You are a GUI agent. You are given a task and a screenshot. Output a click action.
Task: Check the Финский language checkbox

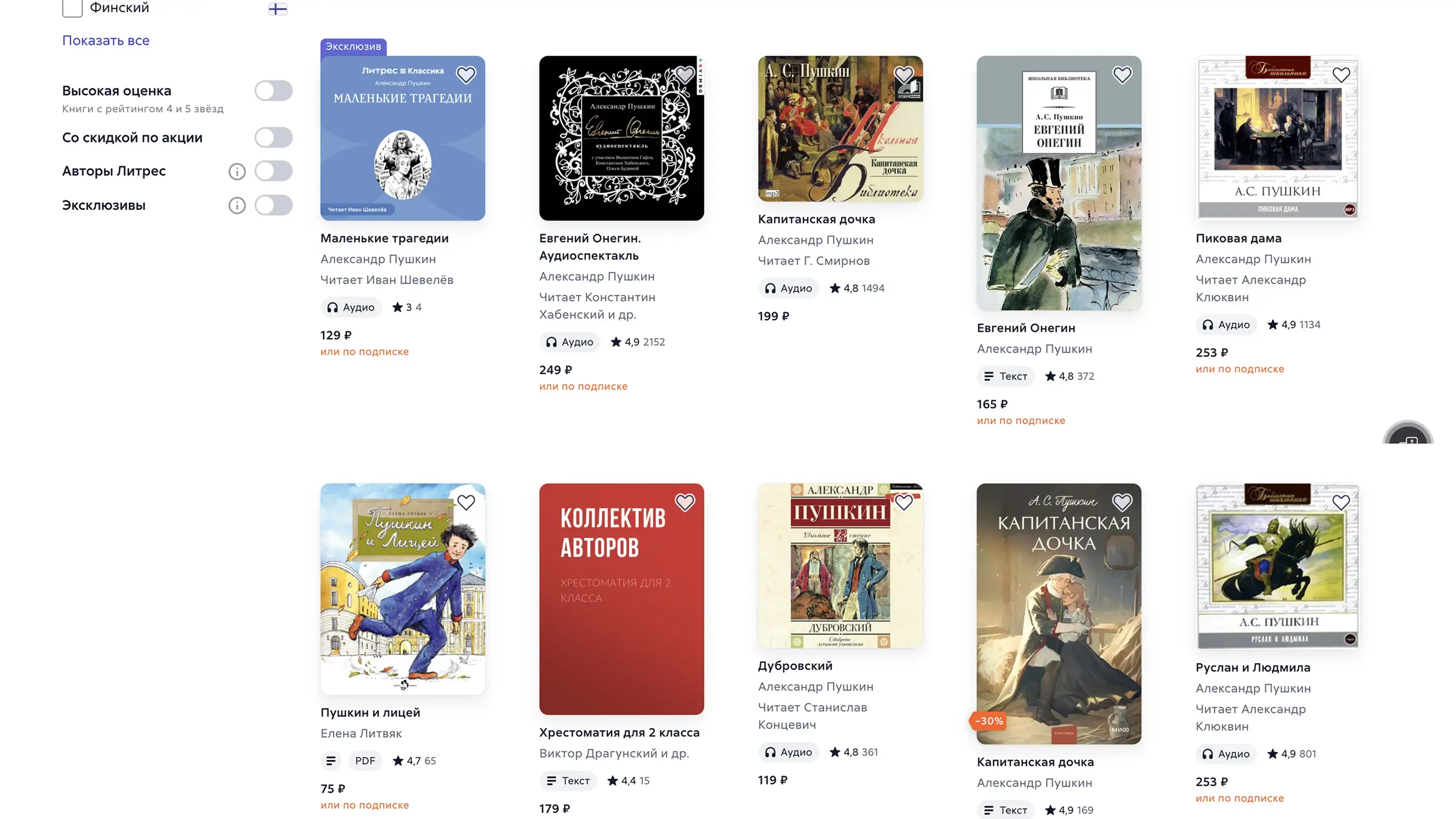coord(72,8)
